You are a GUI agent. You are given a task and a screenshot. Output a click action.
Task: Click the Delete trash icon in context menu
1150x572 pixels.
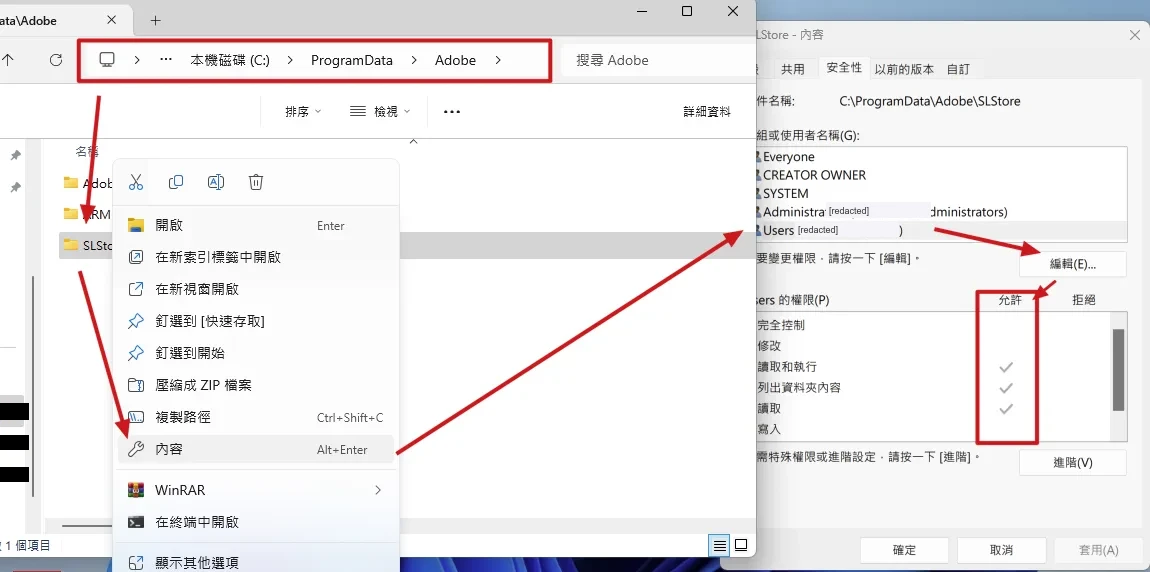point(255,182)
